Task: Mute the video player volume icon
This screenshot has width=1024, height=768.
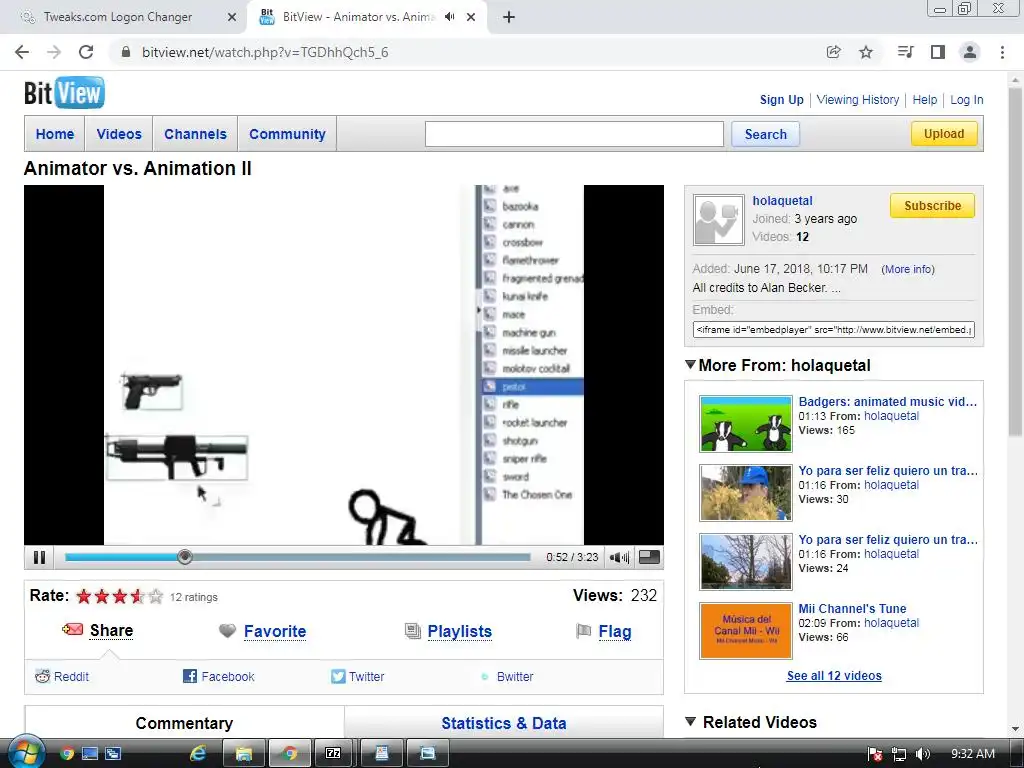Action: tap(619, 557)
